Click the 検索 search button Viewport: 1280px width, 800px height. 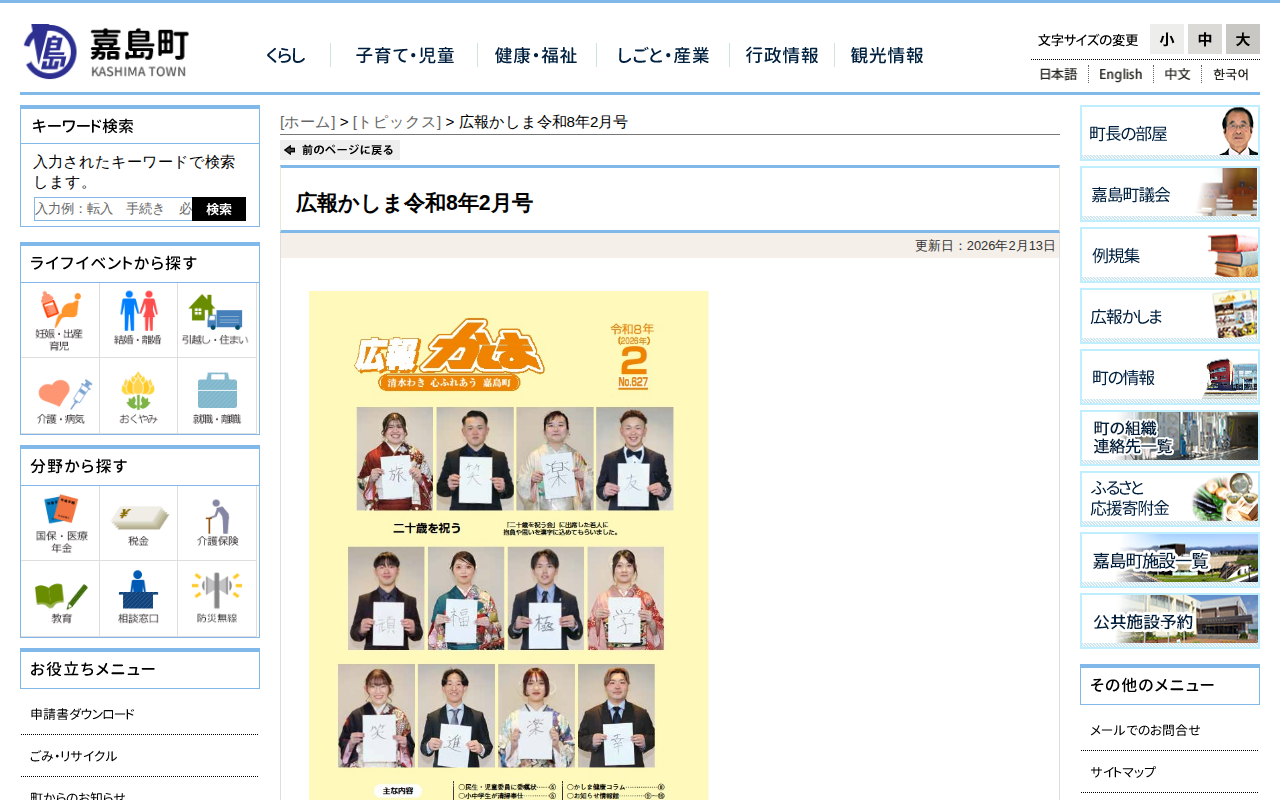219,209
